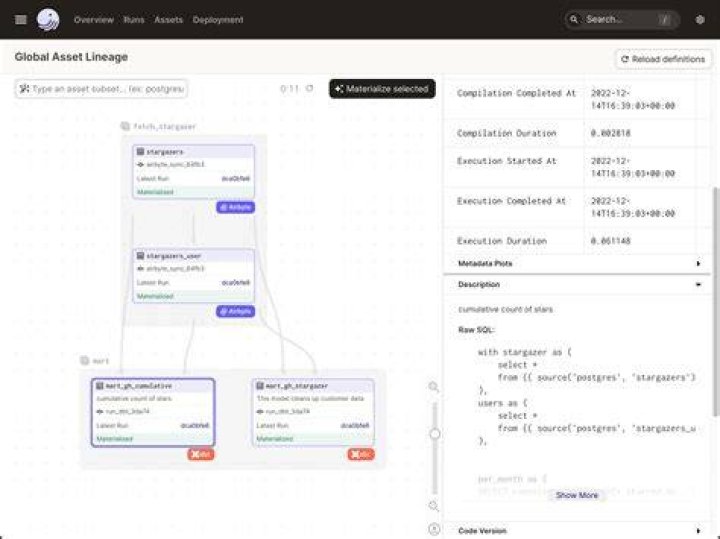Viewport: 720px width, 539px height.
Task: Click the op icon in mart_gh_cumulative node
Action: [x=100, y=411]
